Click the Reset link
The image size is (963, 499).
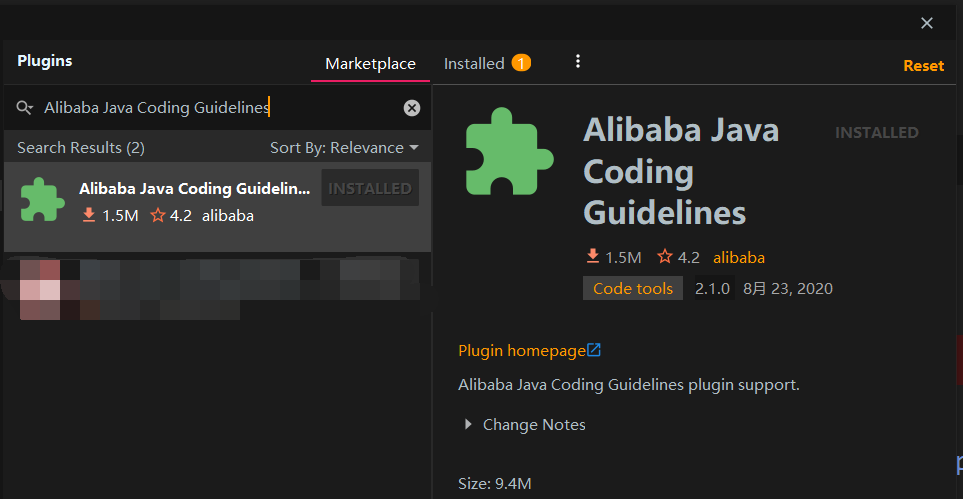click(x=923, y=66)
